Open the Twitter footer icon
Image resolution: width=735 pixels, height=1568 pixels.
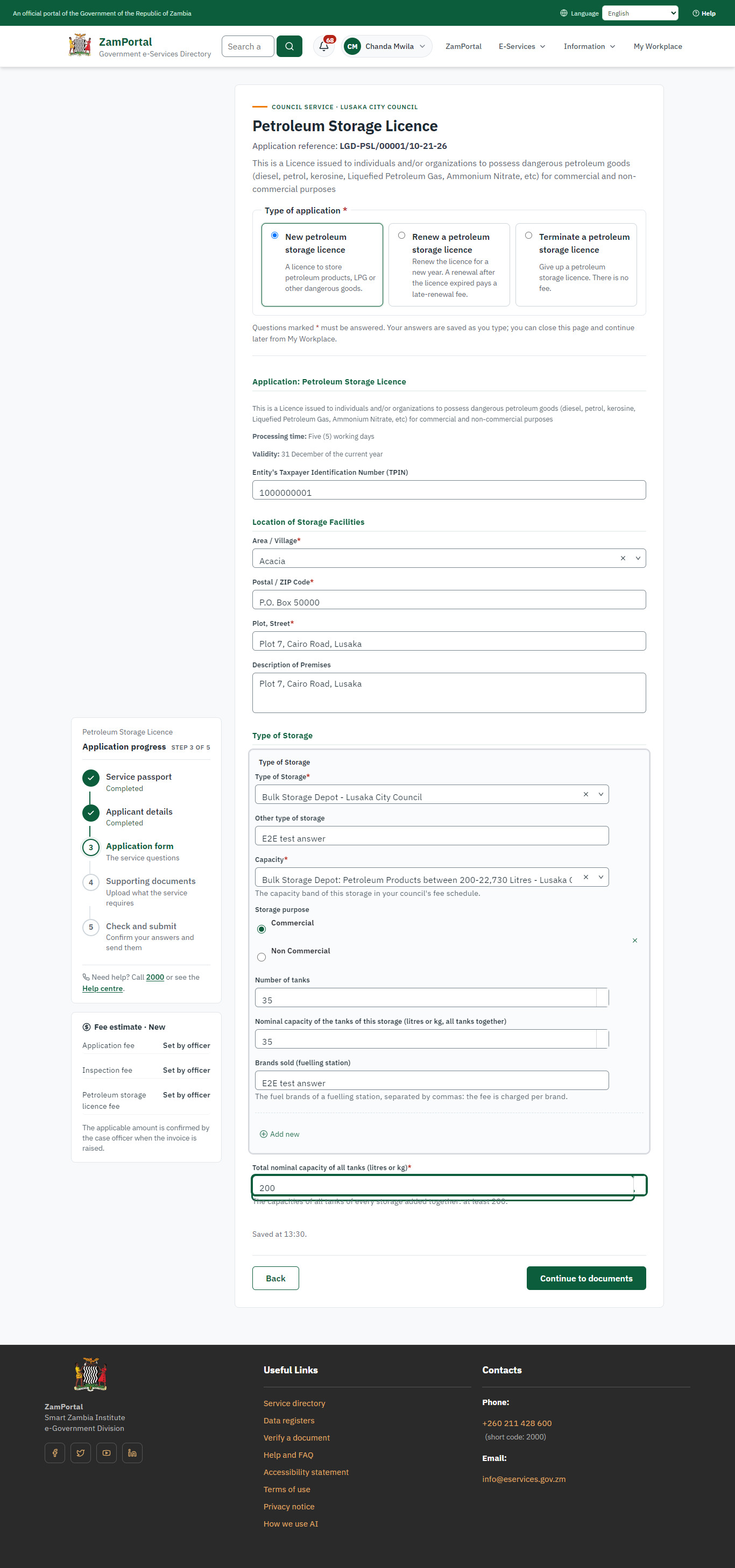(80, 1453)
